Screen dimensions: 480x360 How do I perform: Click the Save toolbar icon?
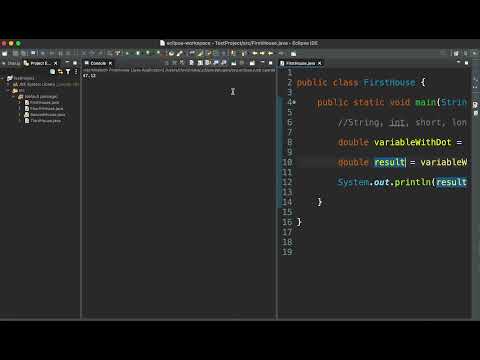15,53
